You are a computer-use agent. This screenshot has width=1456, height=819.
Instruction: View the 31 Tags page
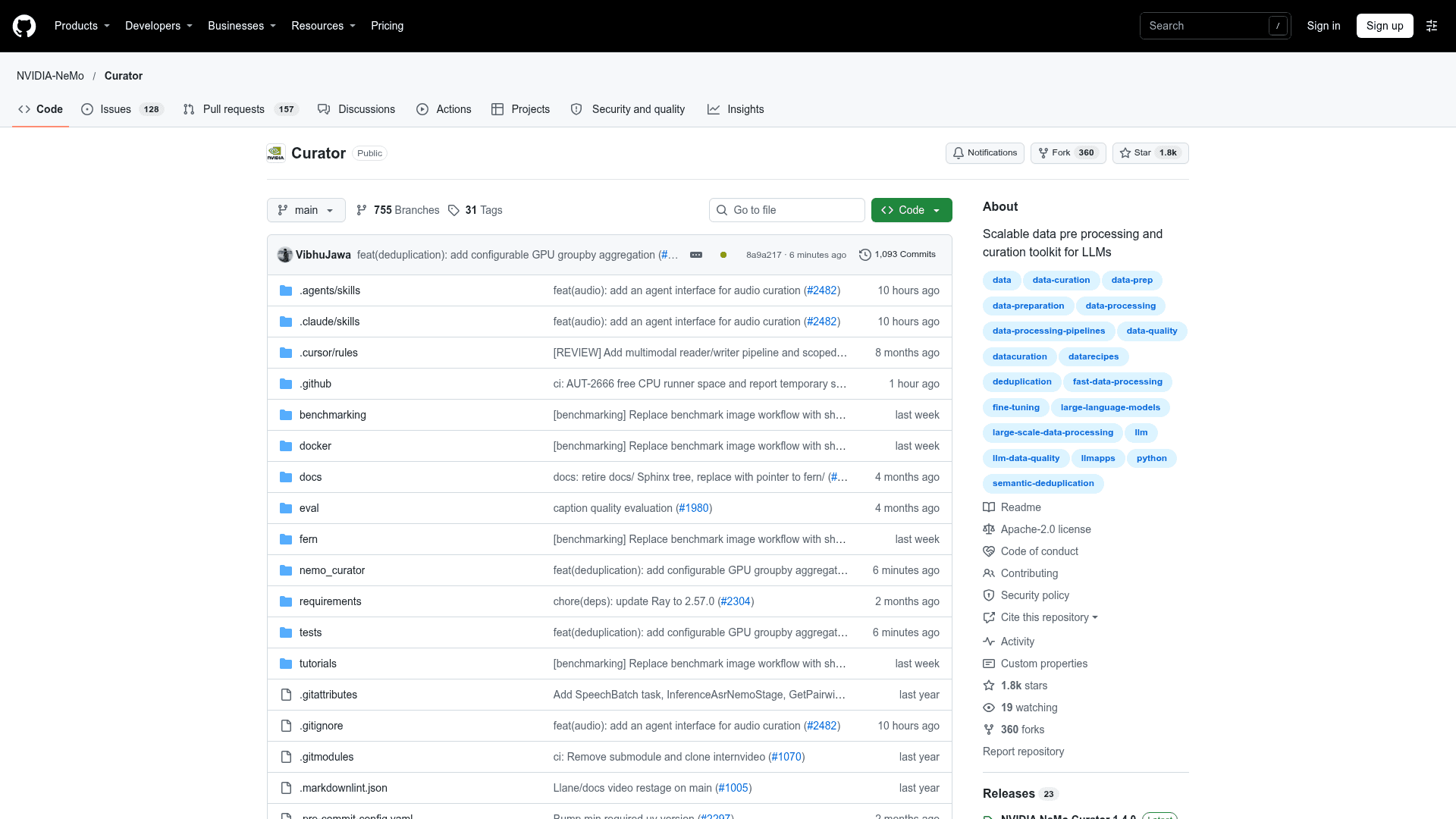point(475,210)
